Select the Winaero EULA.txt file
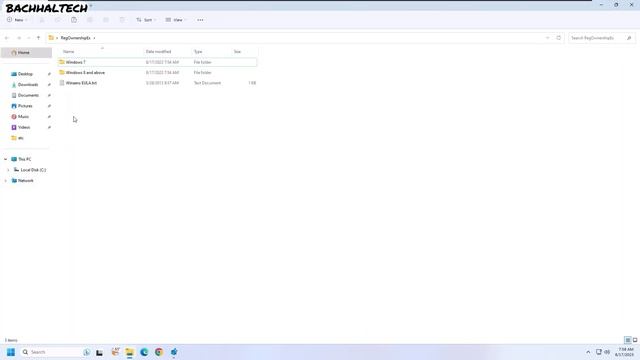The image size is (640, 360). pos(158,83)
